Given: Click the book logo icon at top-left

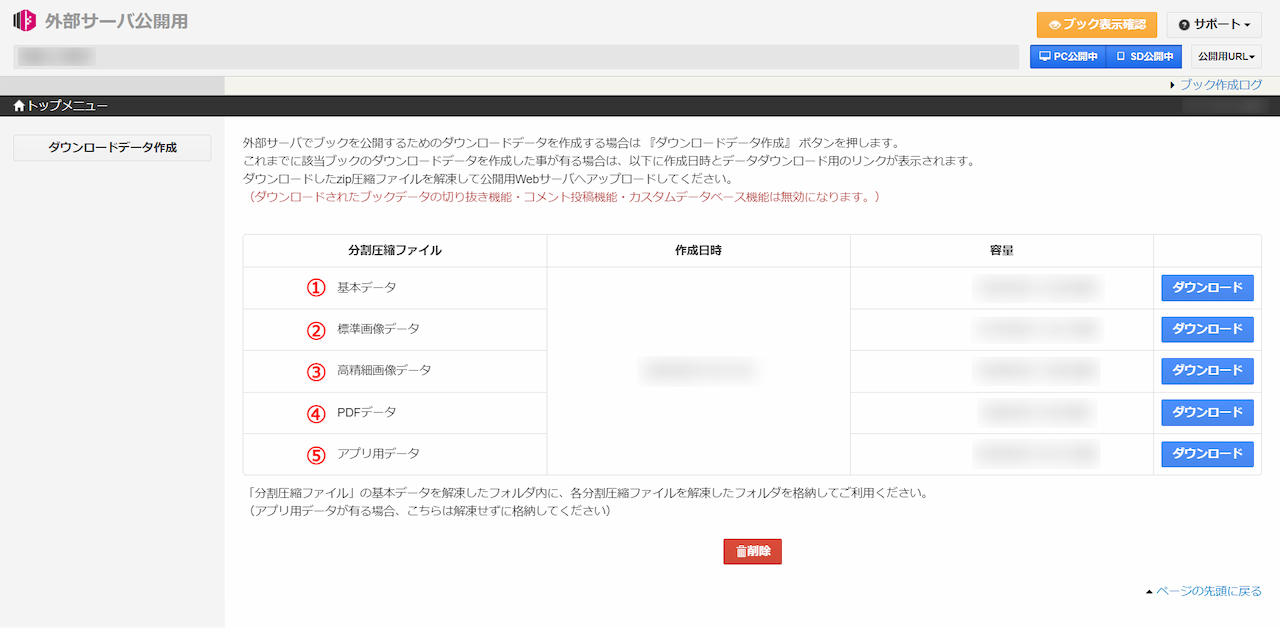Looking at the screenshot, I should click(x=24, y=21).
